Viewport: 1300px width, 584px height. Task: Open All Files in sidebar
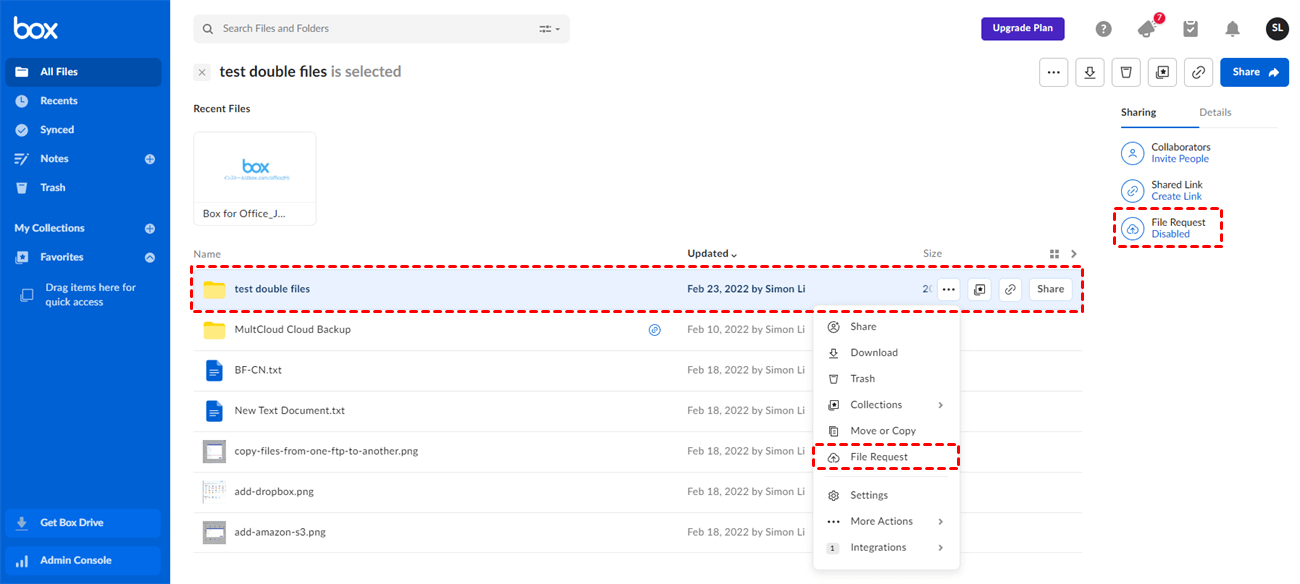click(x=83, y=72)
